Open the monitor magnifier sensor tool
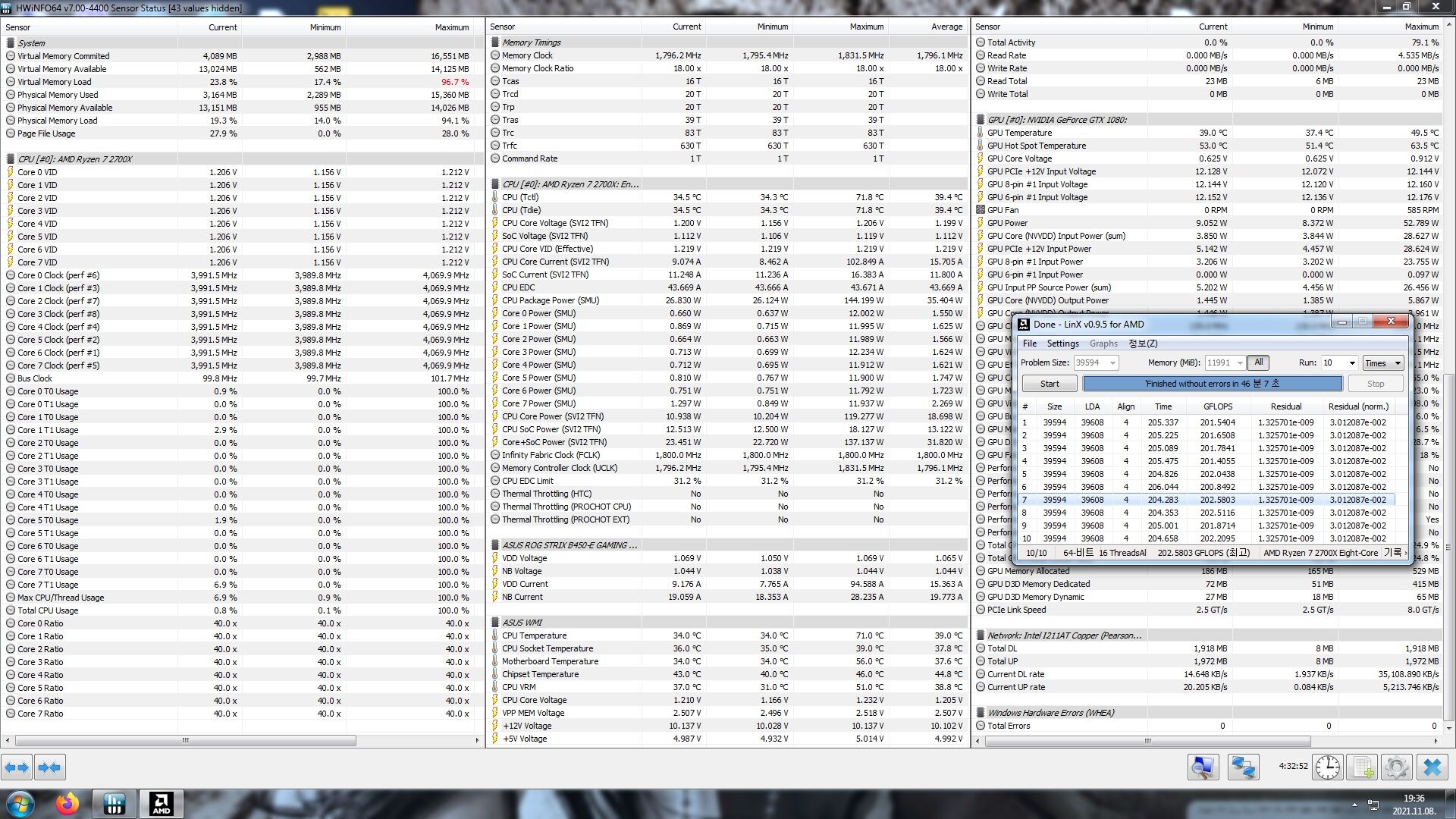Viewport: 1456px width, 819px height. [1203, 767]
